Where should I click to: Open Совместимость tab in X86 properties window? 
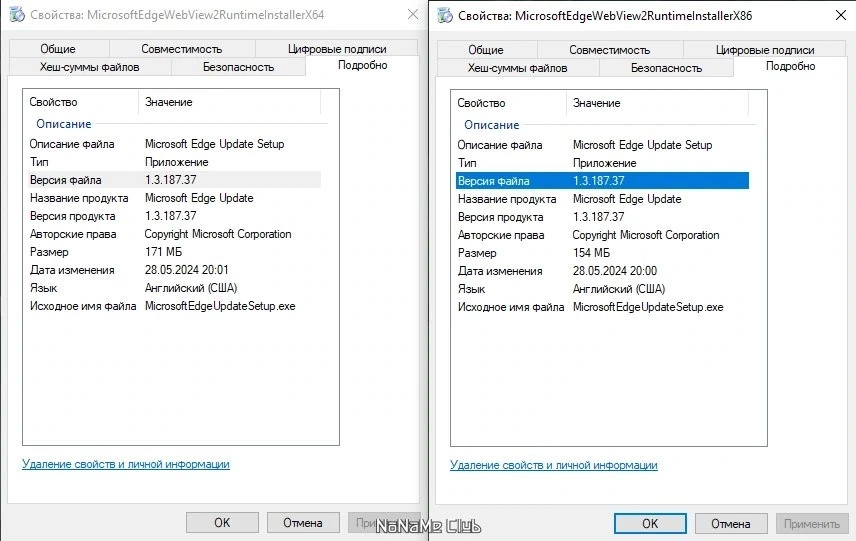click(x=610, y=50)
